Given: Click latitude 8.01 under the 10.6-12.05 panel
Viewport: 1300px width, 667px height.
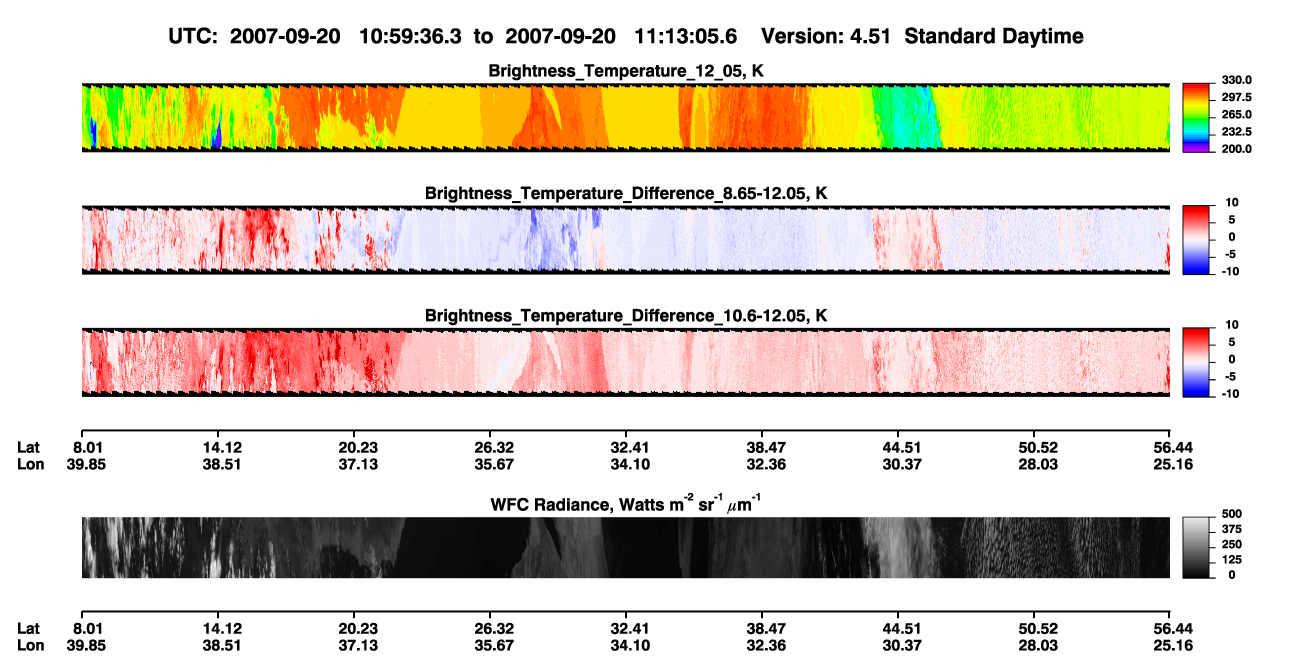Looking at the screenshot, I should tap(89, 448).
